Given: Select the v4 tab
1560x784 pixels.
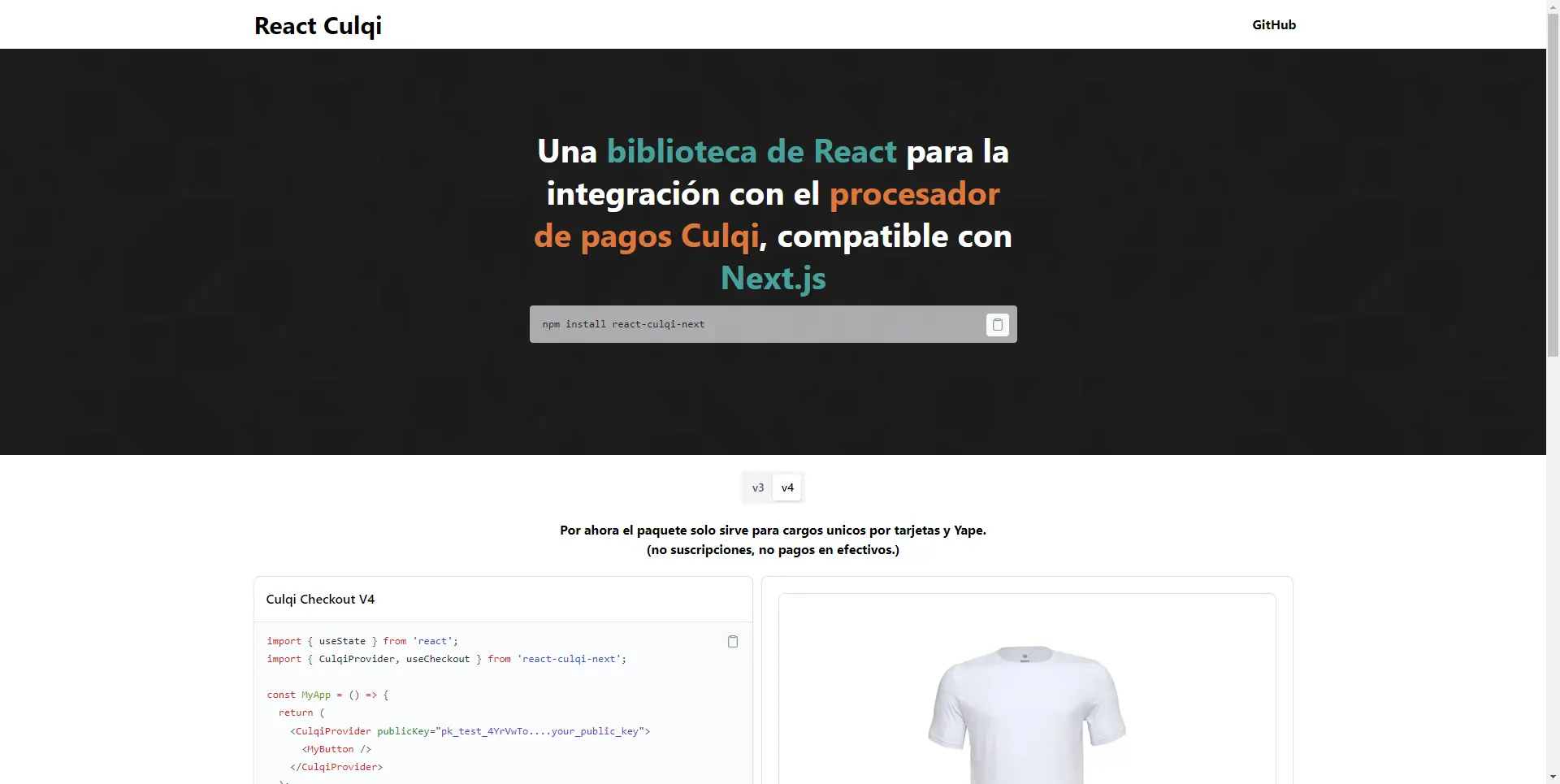Looking at the screenshot, I should point(787,487).
